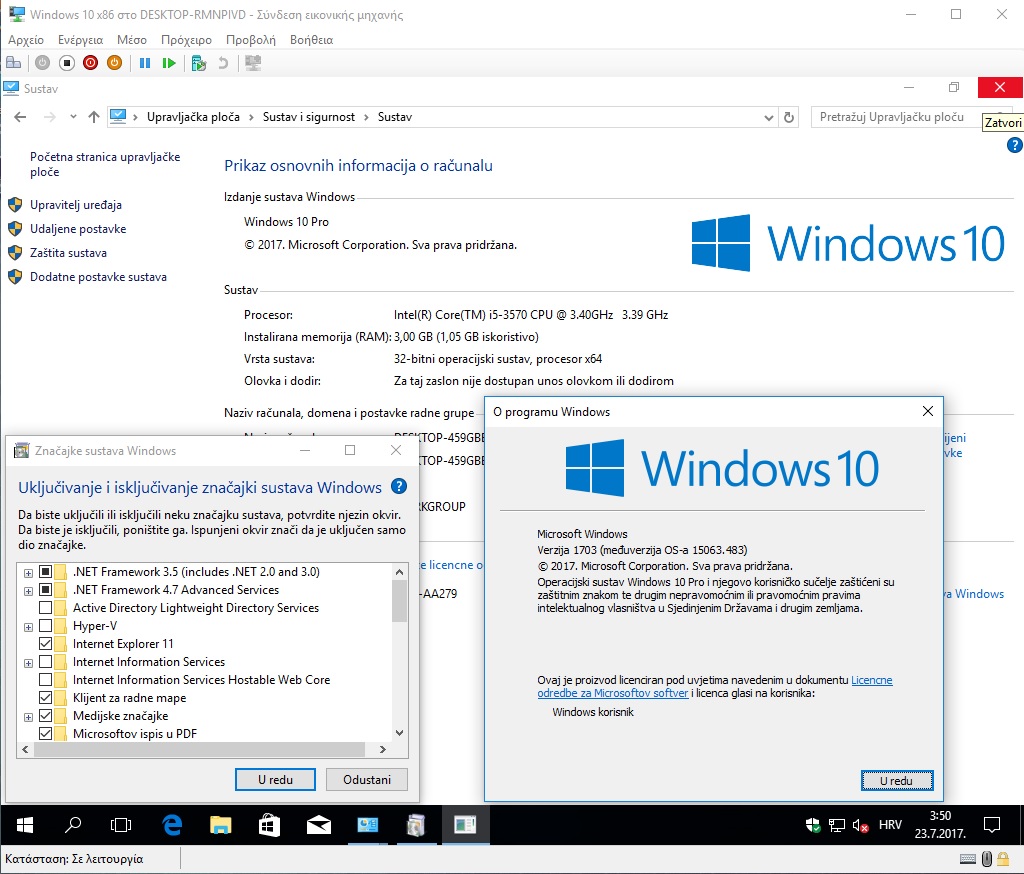The width and height of the screenshot is (1024, 874).
Task: Open the Windows Start menu
Action: click(25, 825)
